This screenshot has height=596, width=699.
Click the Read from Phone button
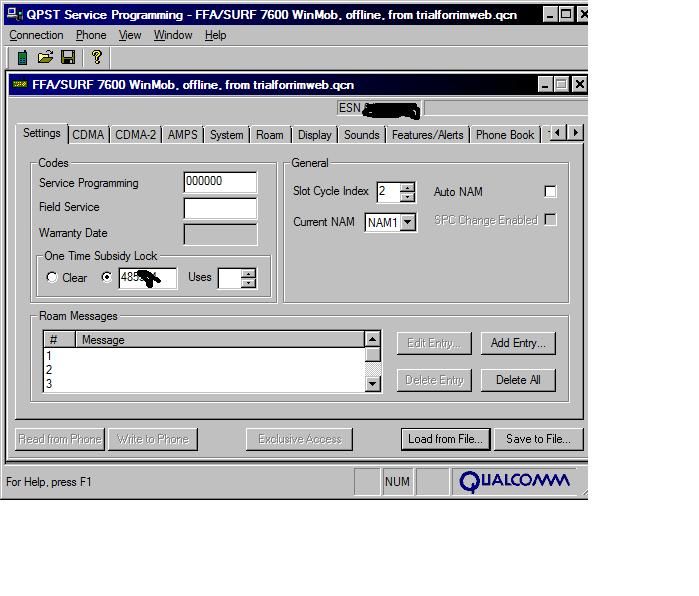coord(60,439)
